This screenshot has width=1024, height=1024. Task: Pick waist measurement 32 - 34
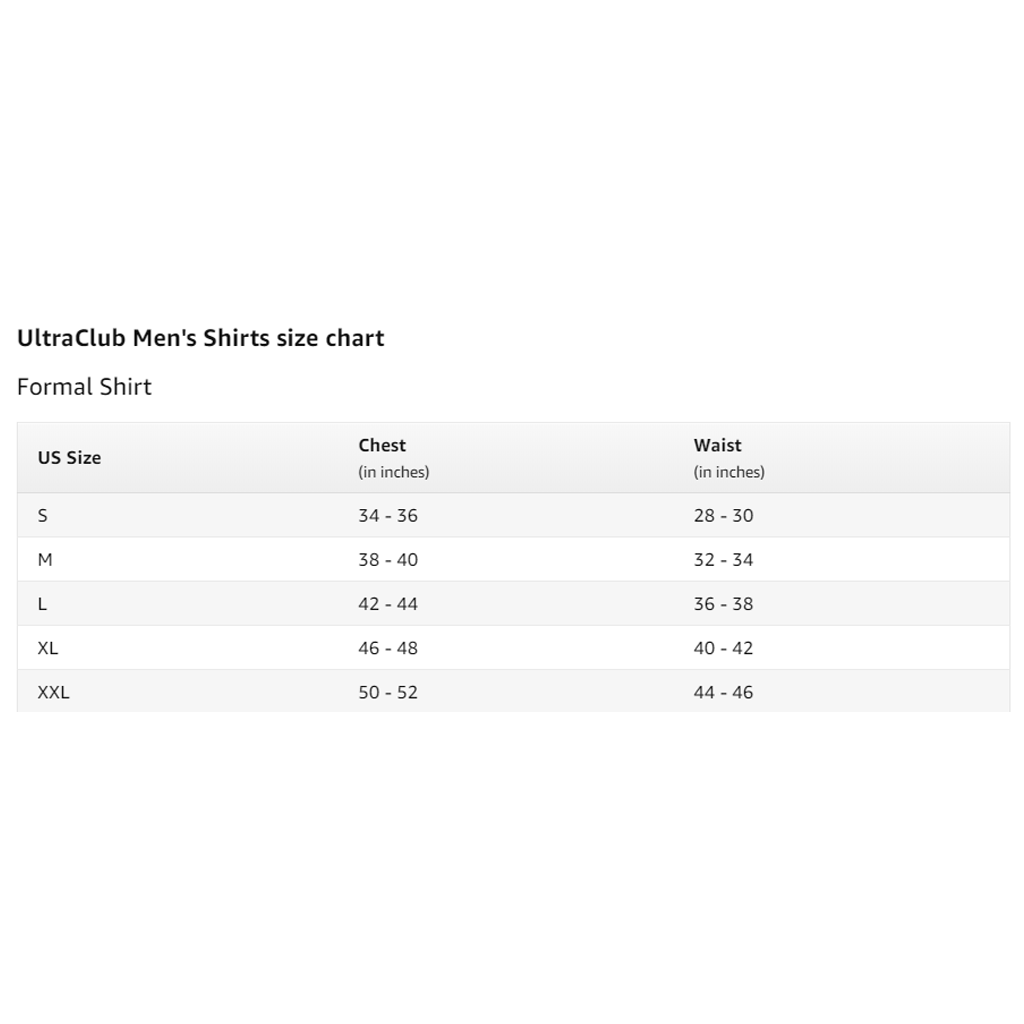(x=723, y=560)
